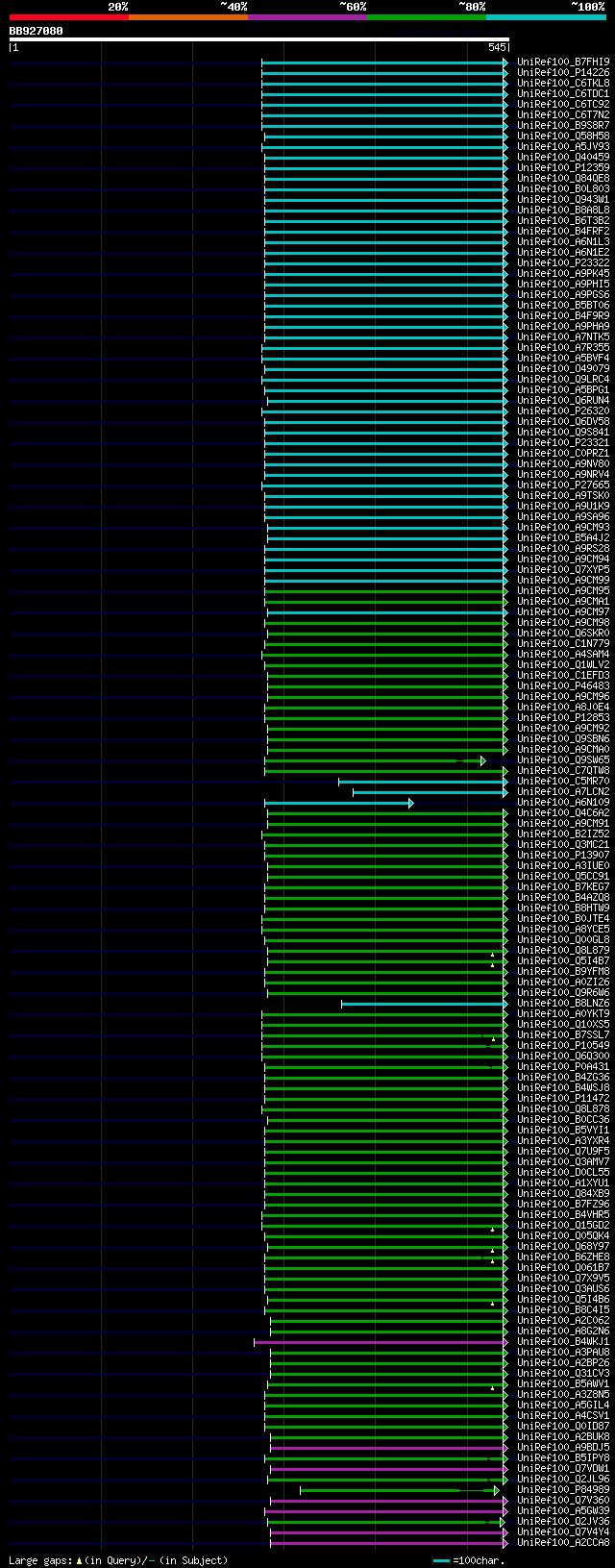Click hit label UniRef100_P23322
Viewport: 615px width, 1568px height.
(563, 262)
